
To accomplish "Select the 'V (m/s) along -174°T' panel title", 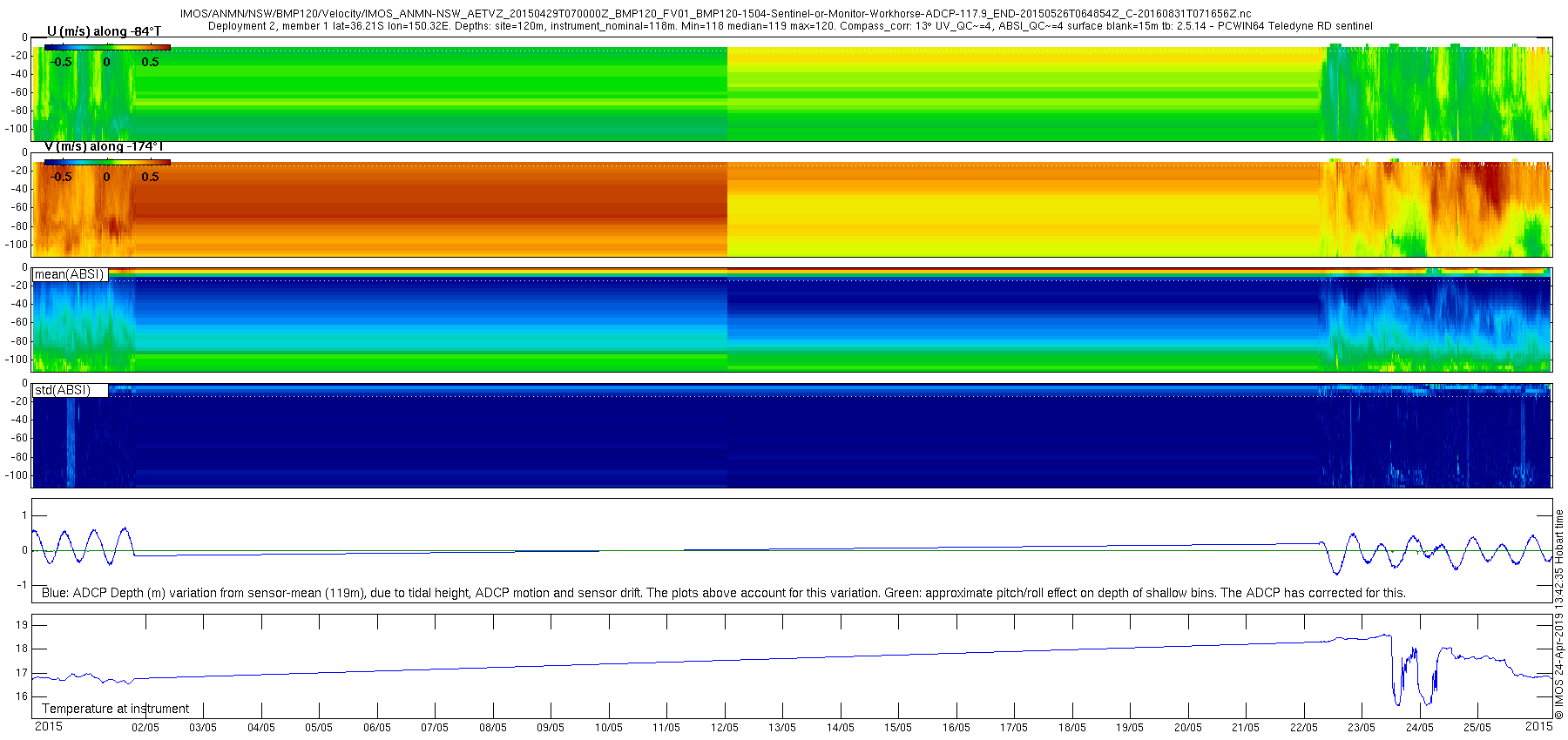I will [x=104, y=146].
